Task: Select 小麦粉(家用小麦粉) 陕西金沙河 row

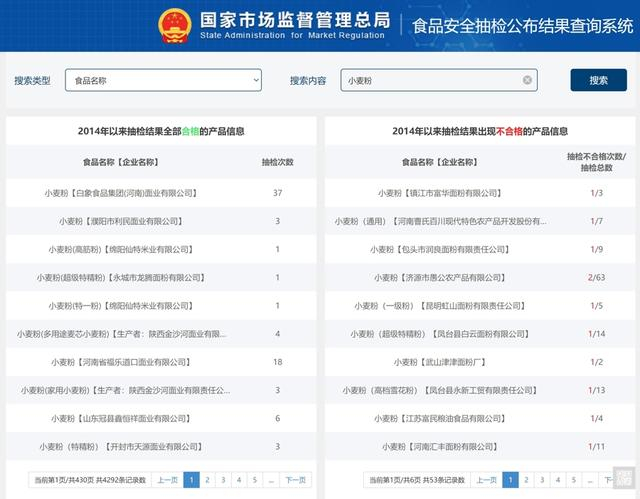Action: [x=161, y=390]
